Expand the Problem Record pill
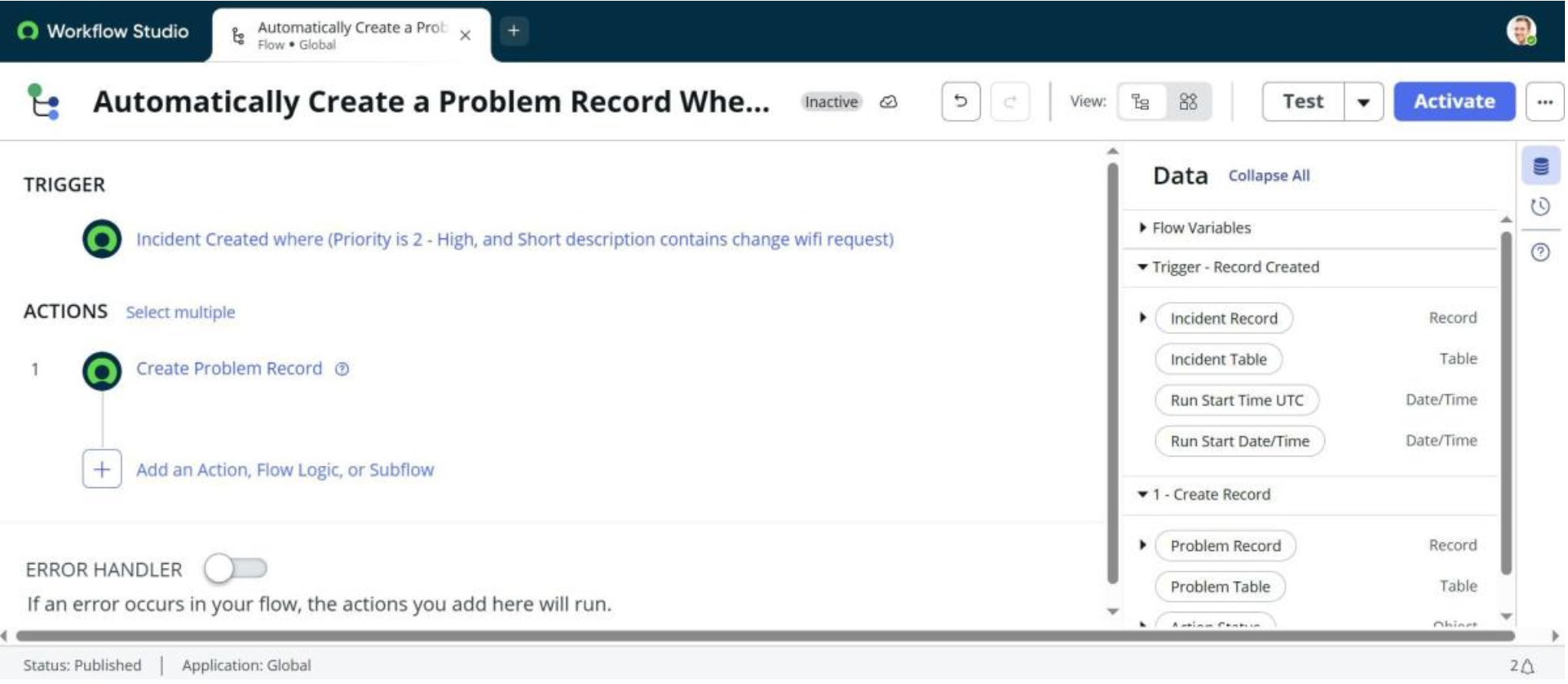The image size is (1568, 684). point(1143,545)
